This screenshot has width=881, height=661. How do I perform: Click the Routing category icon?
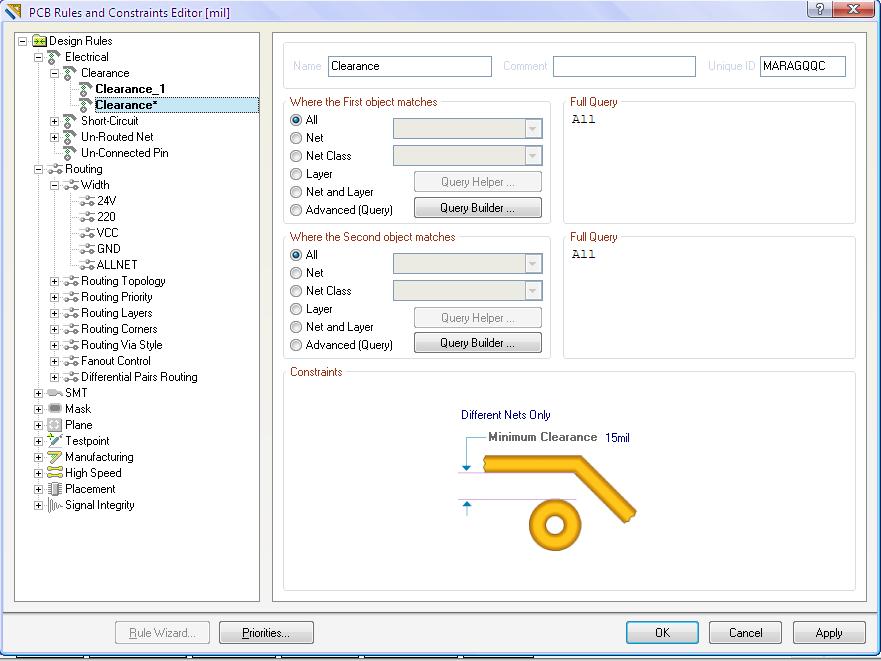pos(55,169)
